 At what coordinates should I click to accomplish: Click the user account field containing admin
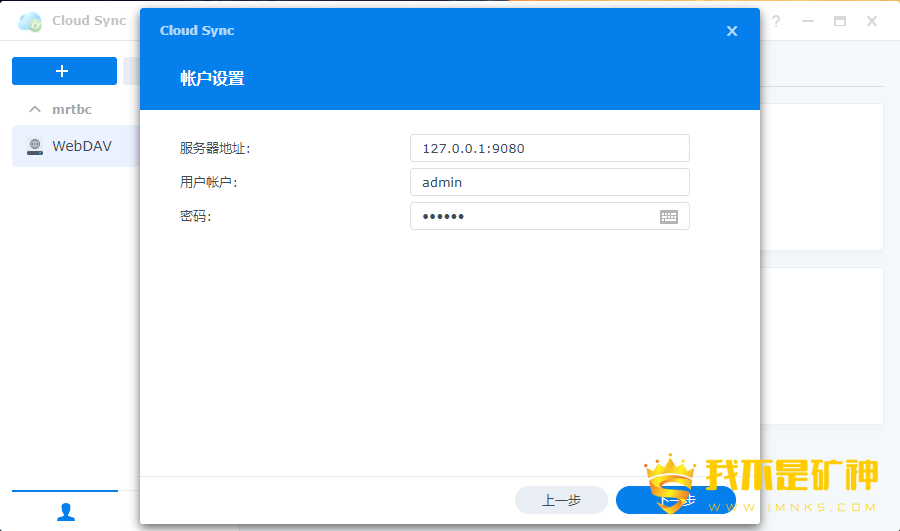coord(549,182)
